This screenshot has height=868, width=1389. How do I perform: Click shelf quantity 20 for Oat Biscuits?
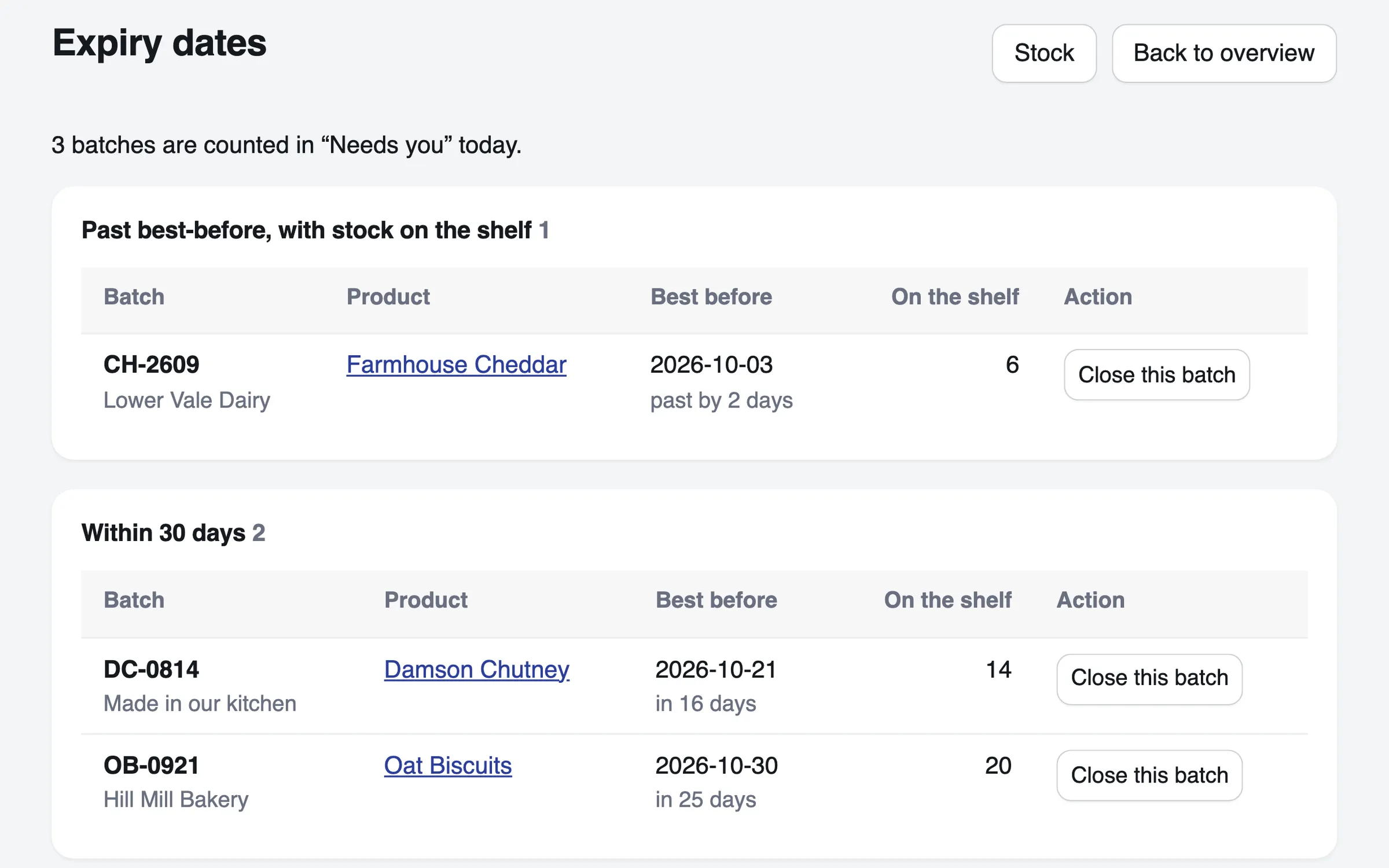pos(998,766)
